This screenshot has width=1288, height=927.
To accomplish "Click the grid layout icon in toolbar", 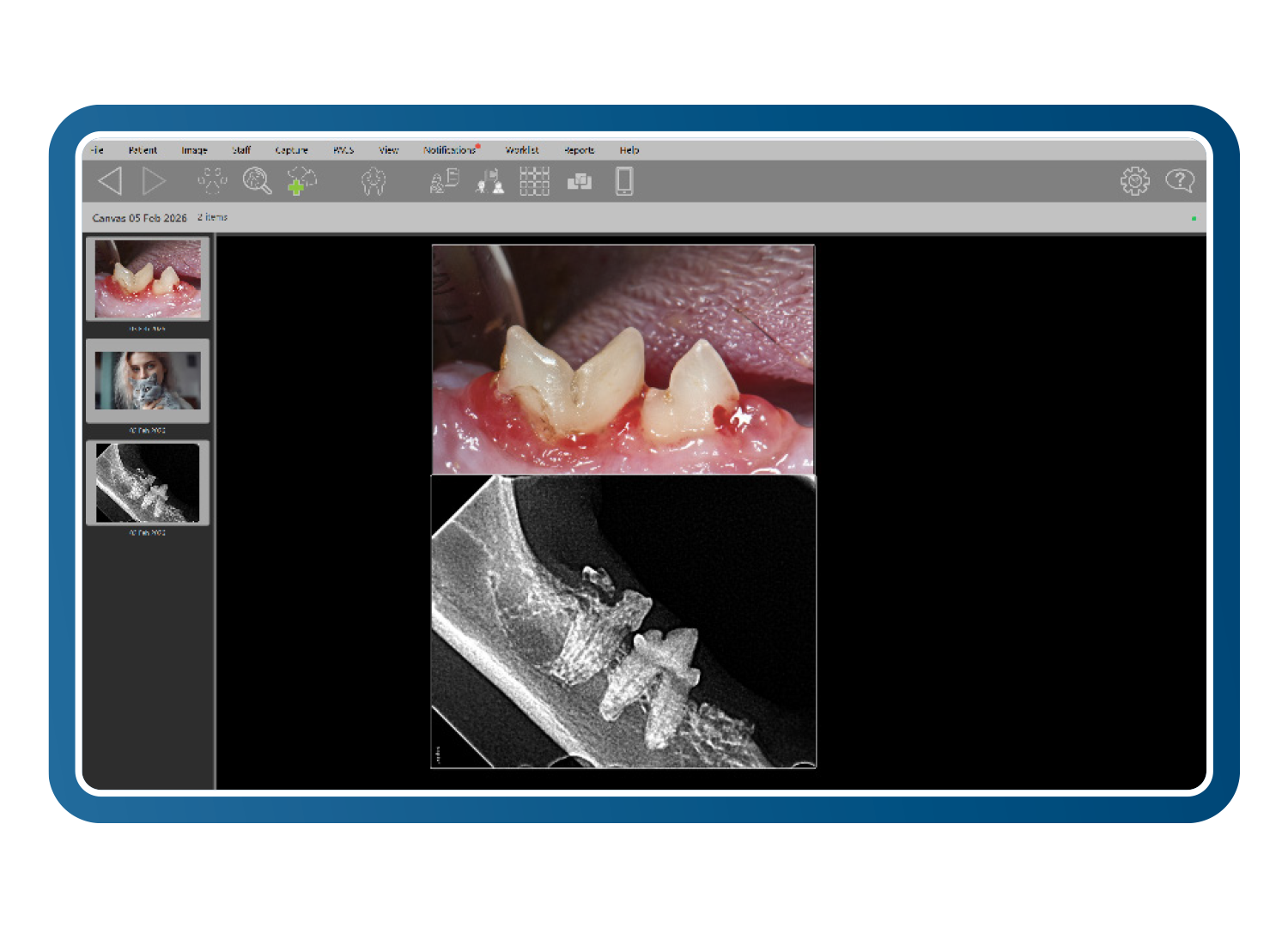I will (534, 181).
